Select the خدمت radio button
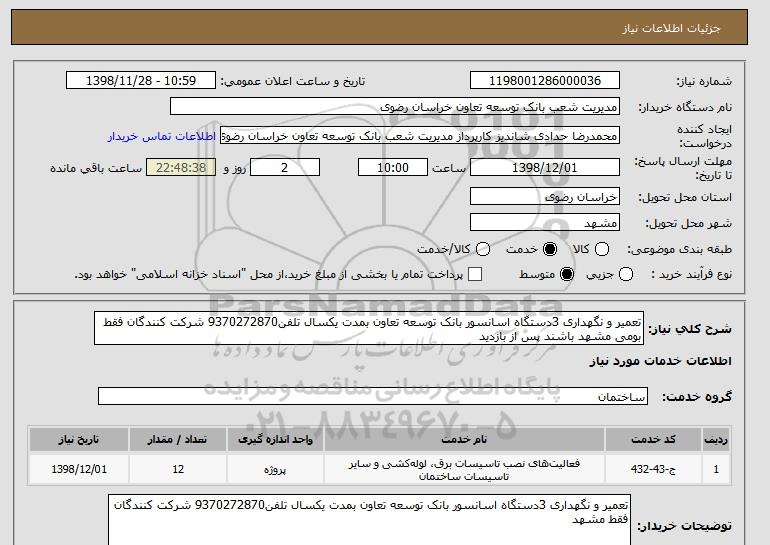 (550, 249)
